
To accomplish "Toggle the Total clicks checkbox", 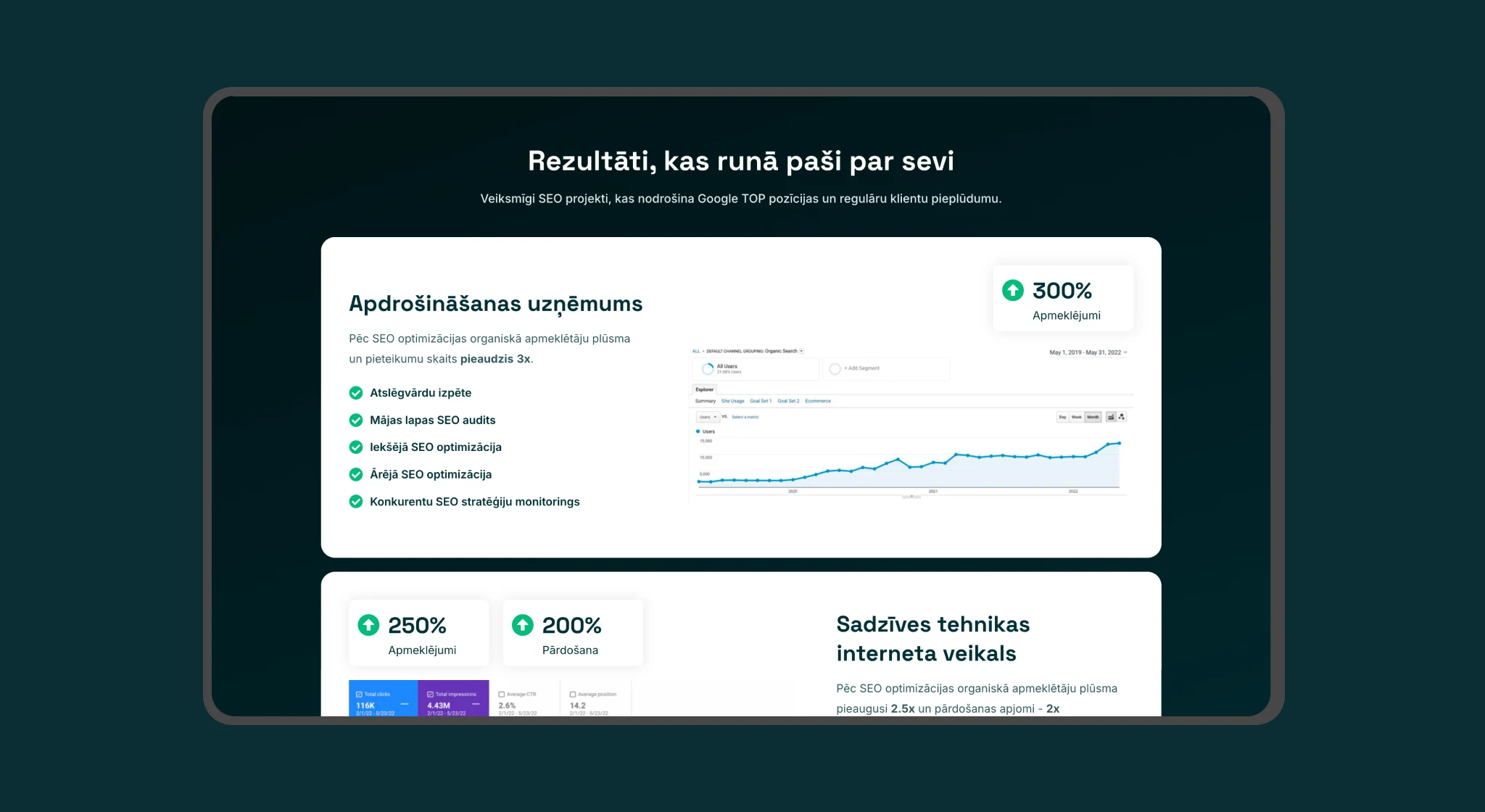I will click(x=359, y=694).
